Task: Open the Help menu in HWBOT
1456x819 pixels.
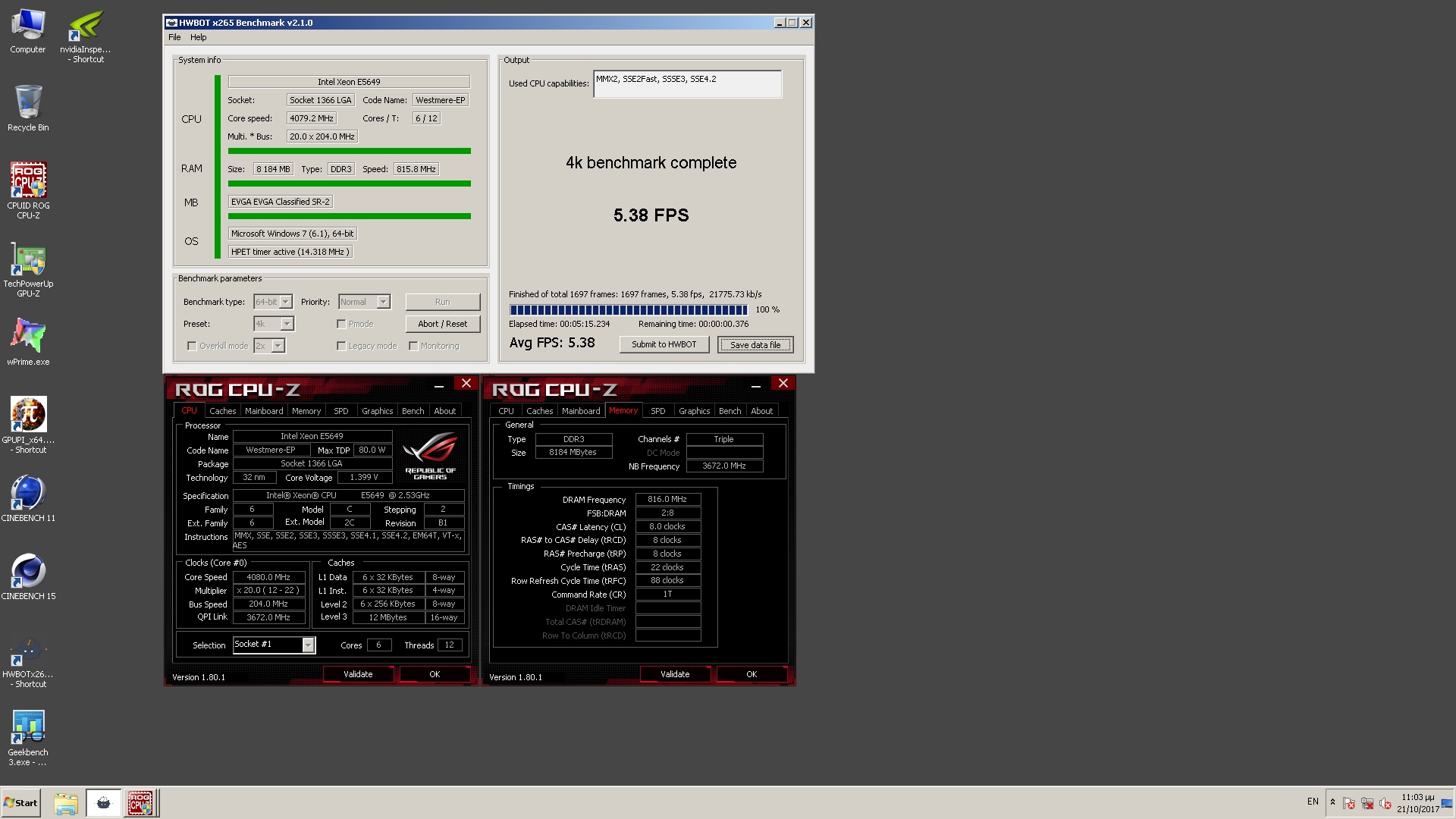Action: [198, 37]
